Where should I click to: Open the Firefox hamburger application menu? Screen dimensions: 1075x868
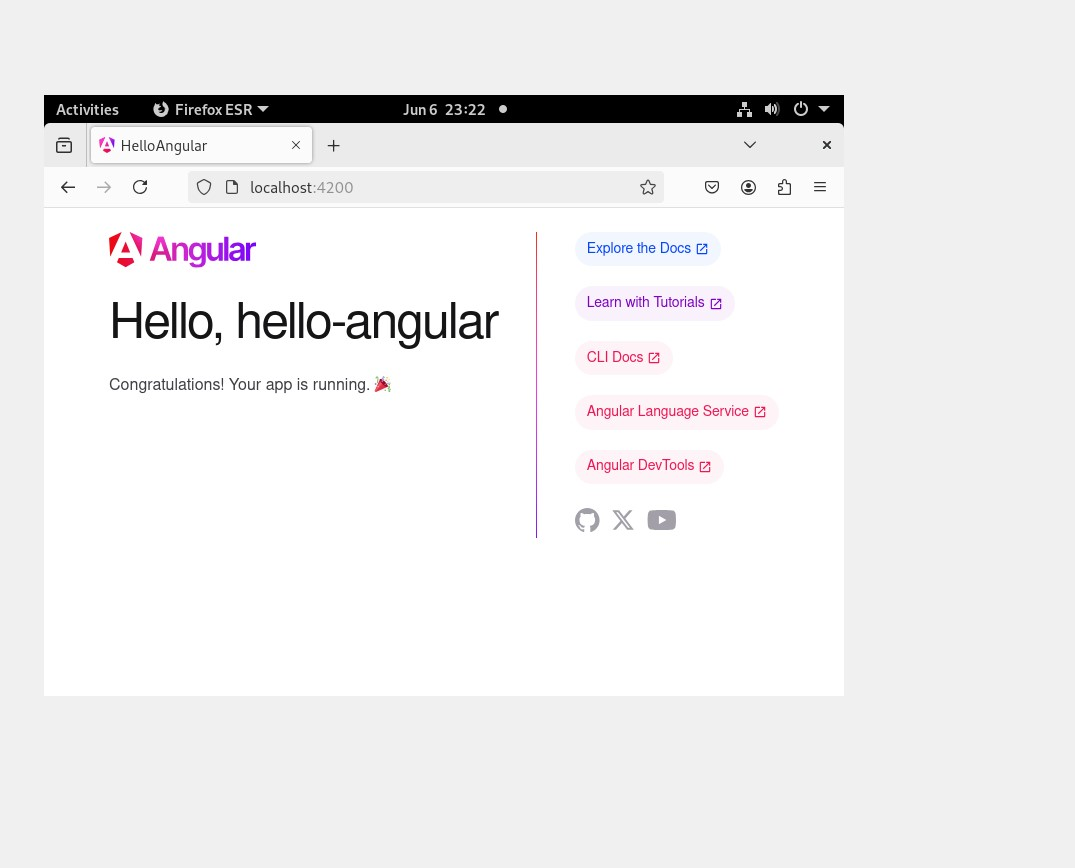click(820, 187)
